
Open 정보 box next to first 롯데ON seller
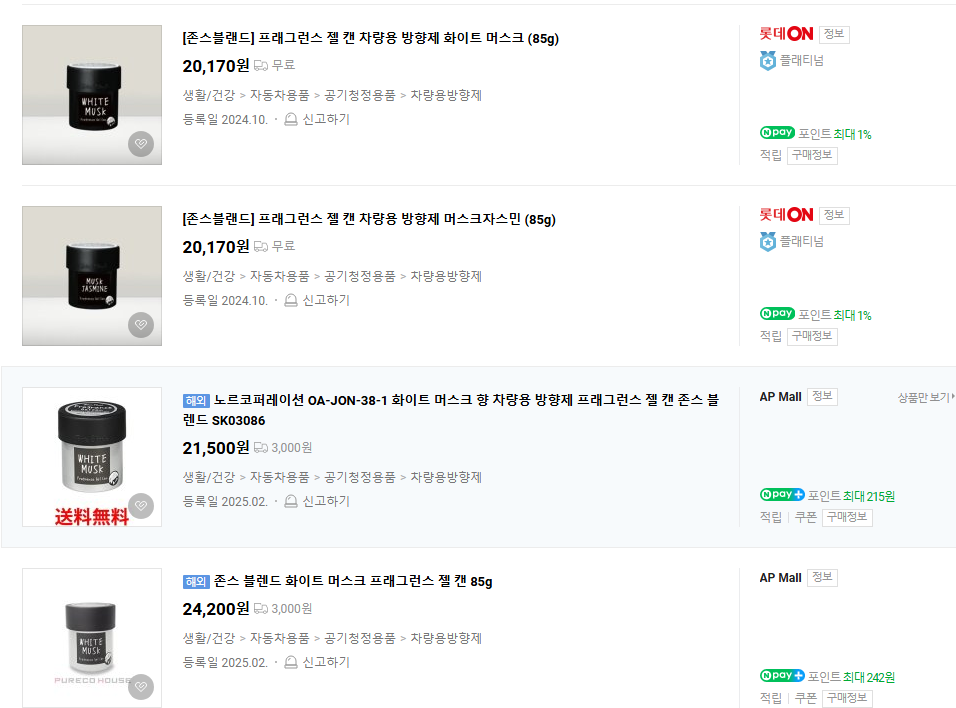[x=833, y=34]
